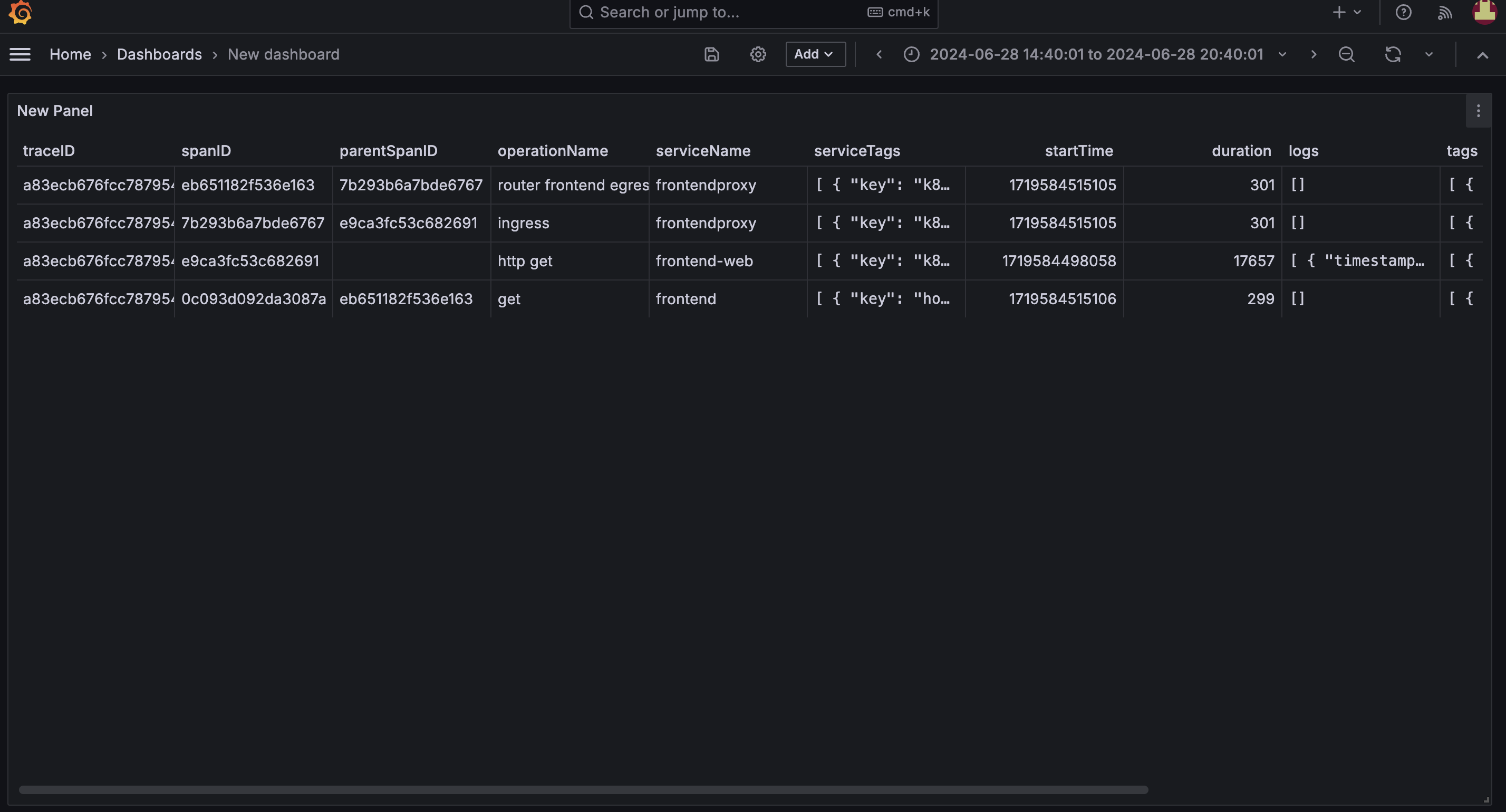Click startTime cell 1719584498058
Screen dimensions: 1506x812
point(1045,260)
